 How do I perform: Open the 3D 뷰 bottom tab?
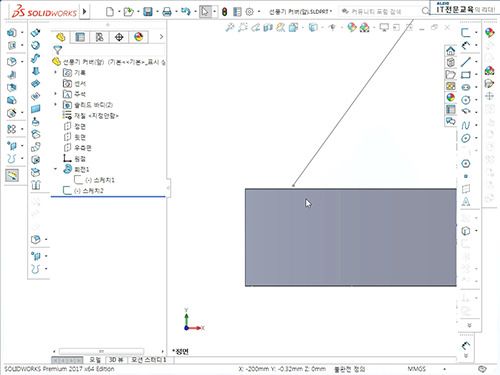coord(116,360)
